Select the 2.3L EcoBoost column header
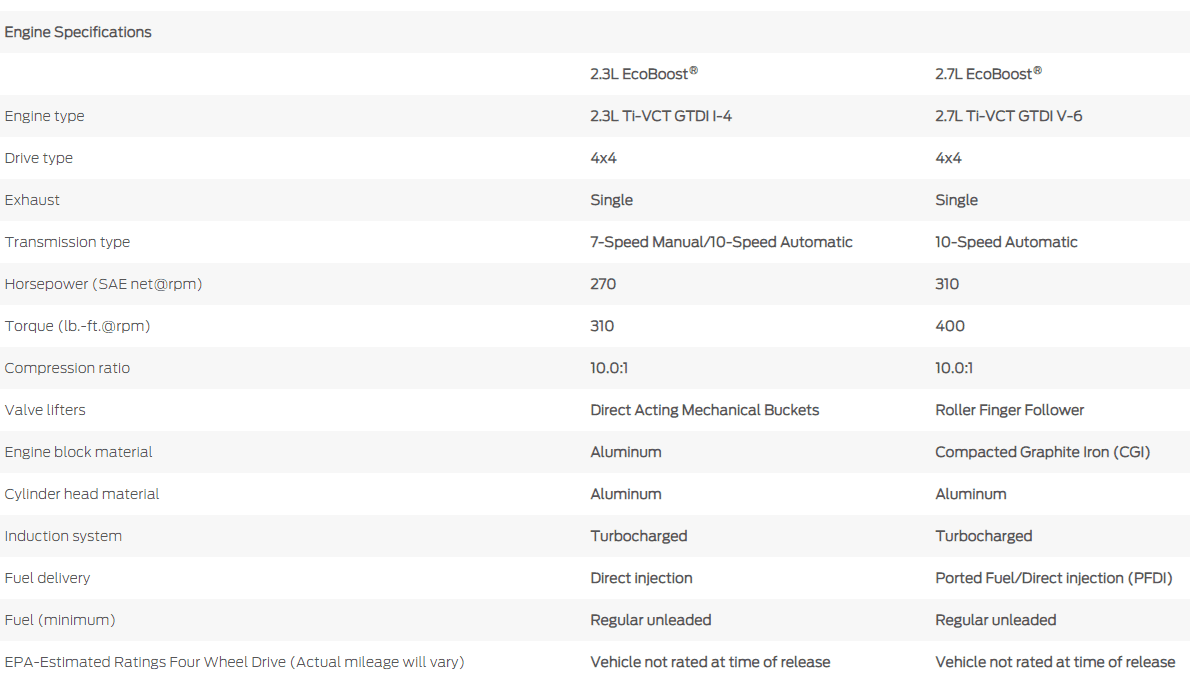This screenshot has height=698, width=1190. [x=643, y=74]
